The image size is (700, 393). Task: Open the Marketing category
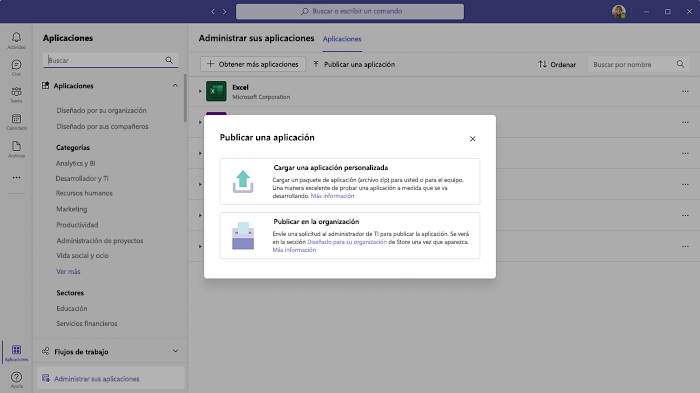pos(71,209)
